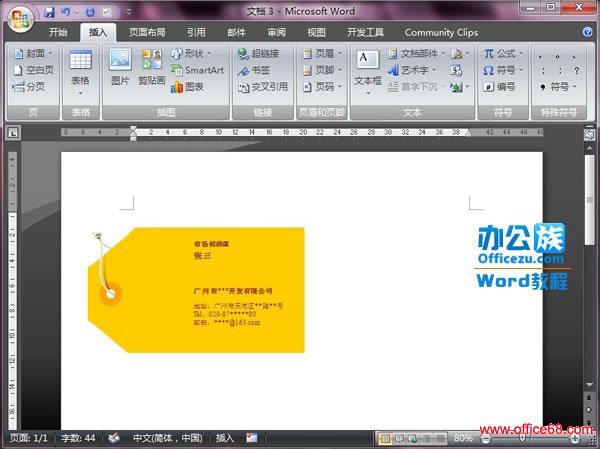Click the proofing check icon in status bar
This screenshot has width=600, height=449.
pyautogui.click(x=114, y=438)
